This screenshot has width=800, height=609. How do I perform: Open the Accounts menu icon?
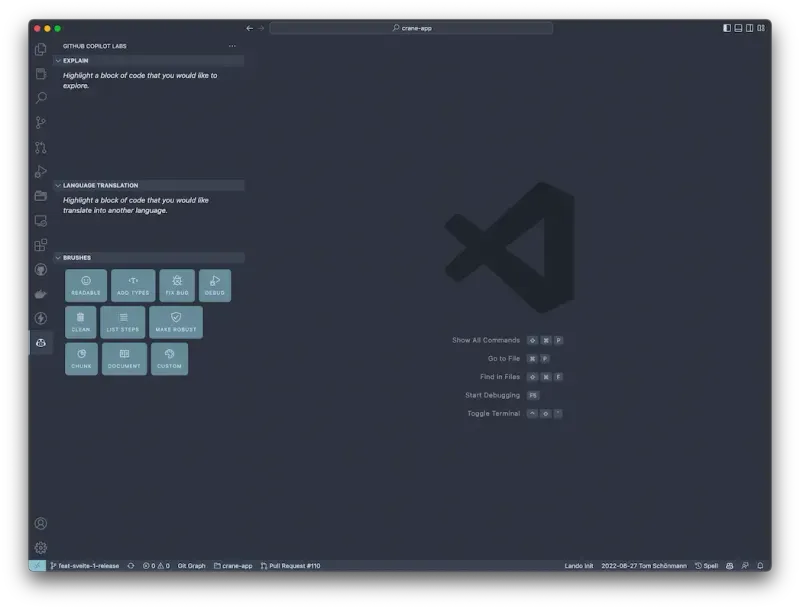tap(41, 524)
